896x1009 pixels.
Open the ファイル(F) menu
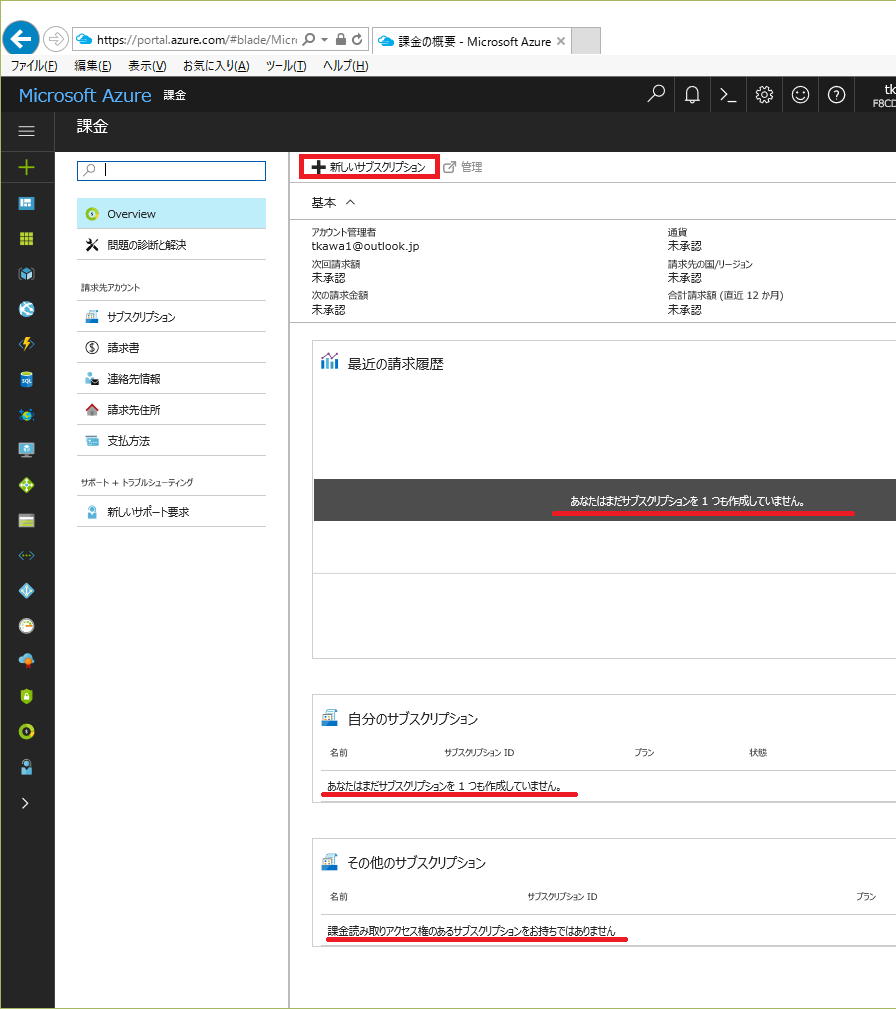34,66
